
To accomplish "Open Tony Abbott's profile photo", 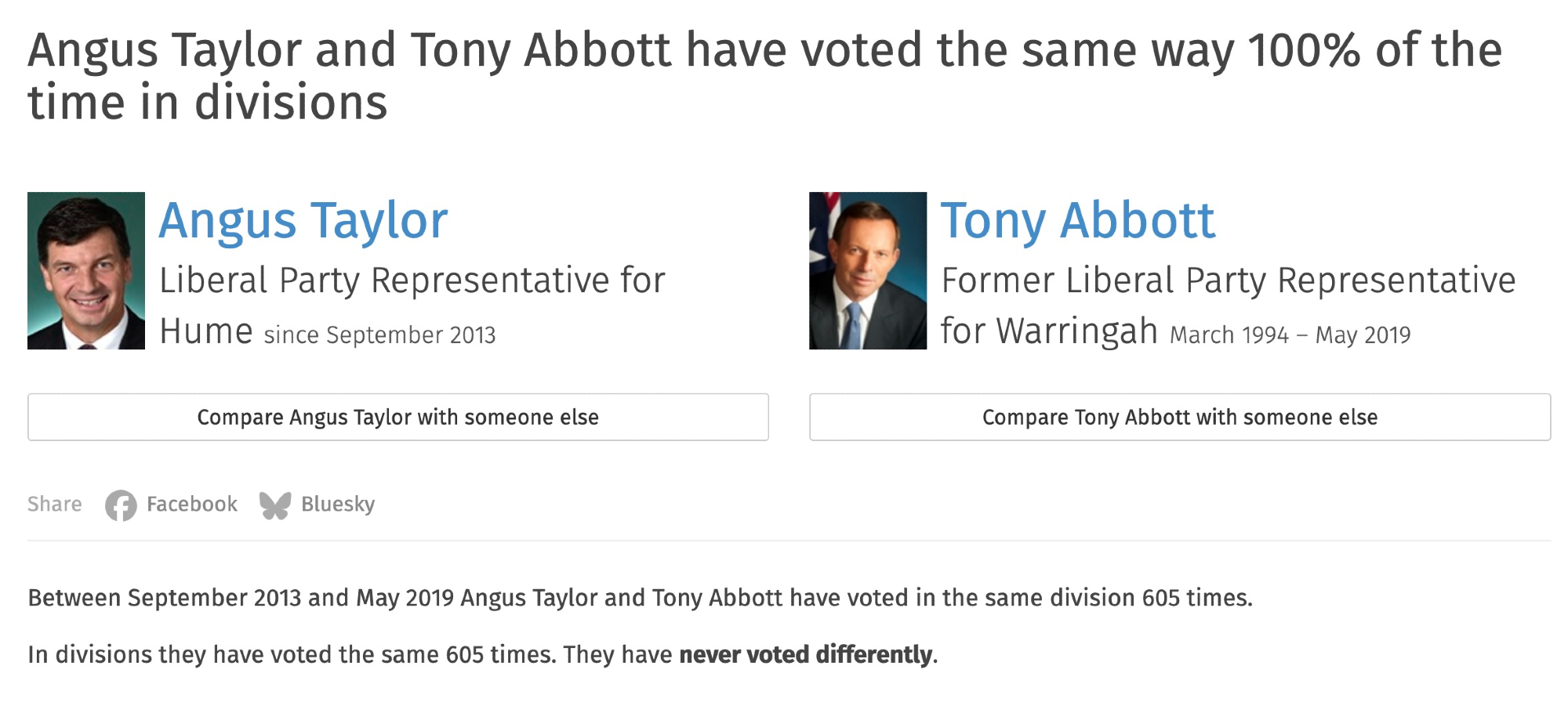I will [x=867, y=270].
